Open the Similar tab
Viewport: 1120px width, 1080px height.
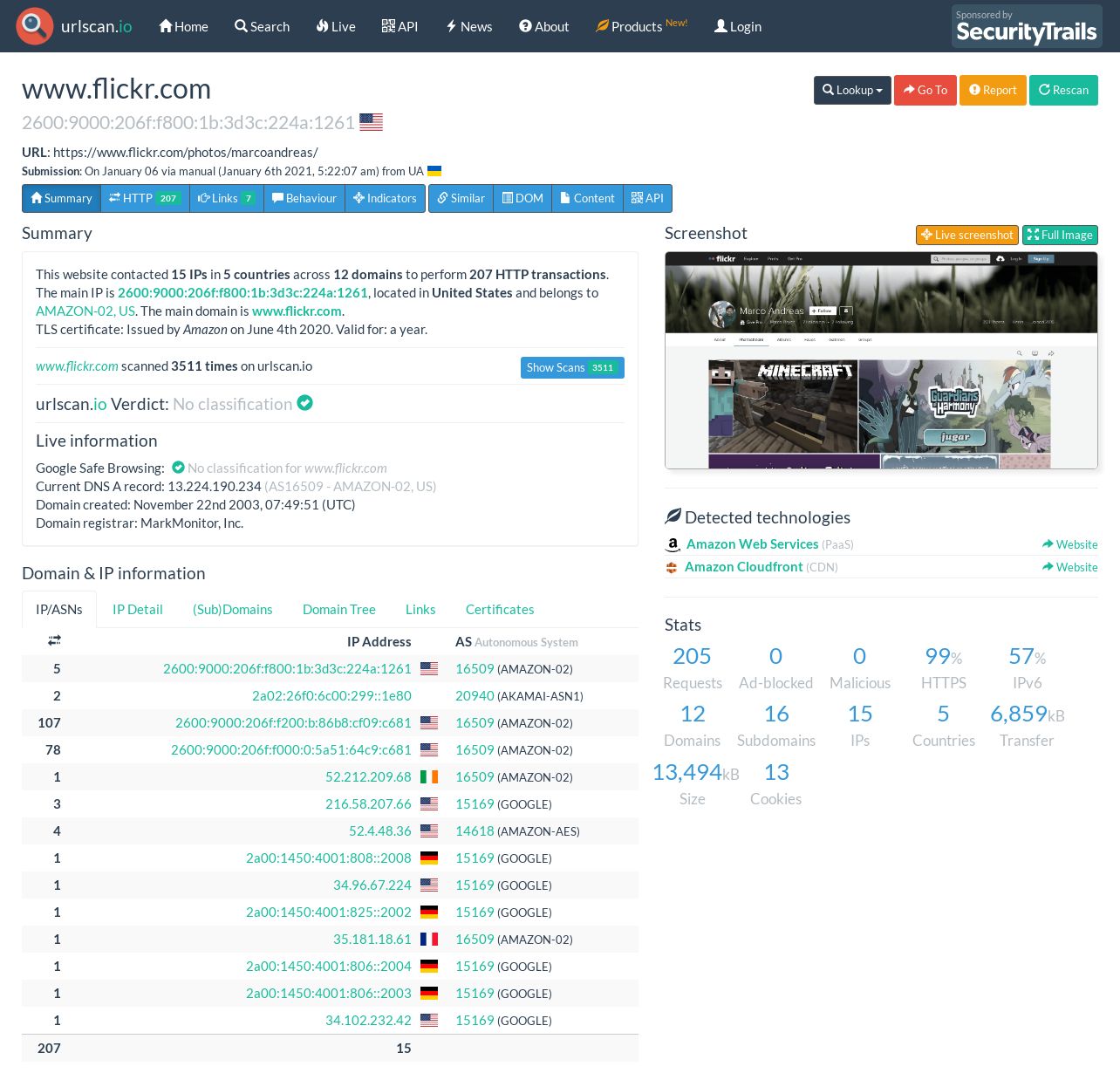click(x=461, y=198)
